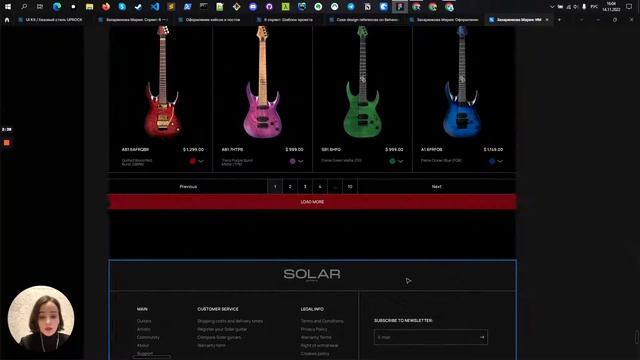The height and width of the screenshot is (360, 640).
Task: Select the $1,299.00 price text
Action: coord(193,149)
